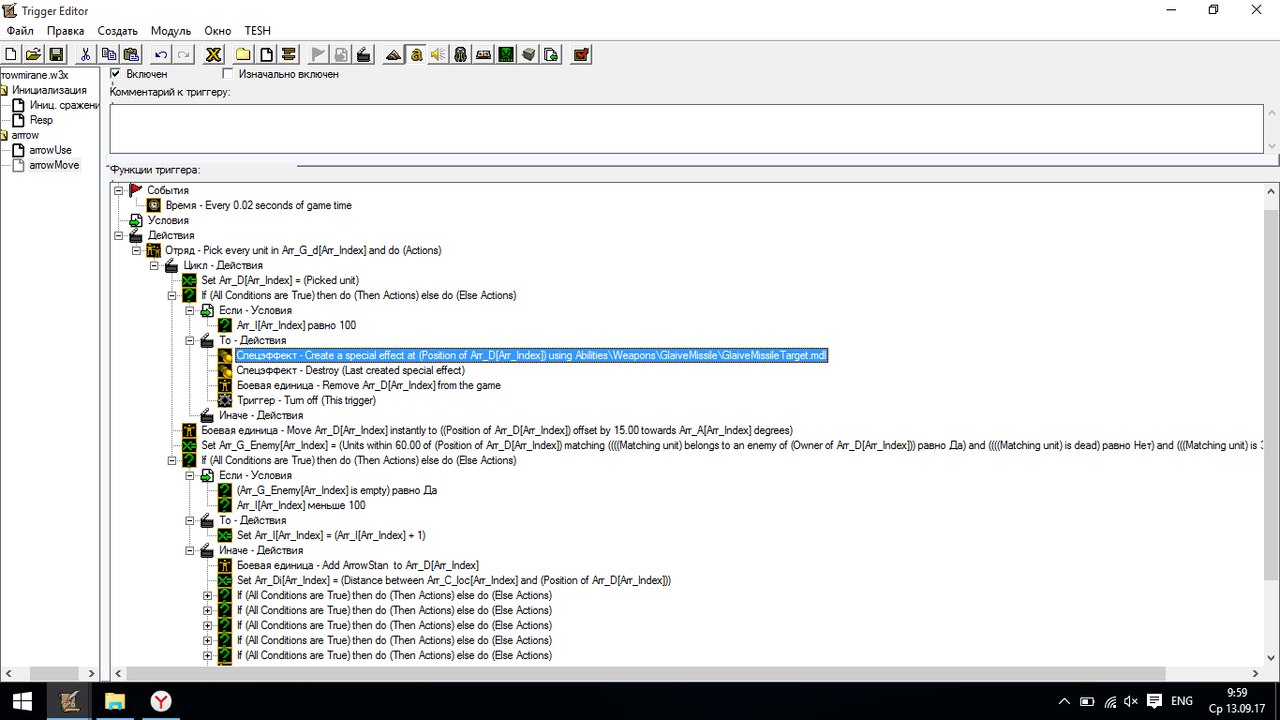Click the Paste clipboard icon
Image resolution: width=1280 pixels, height=720 pixels.
pyautogui.click(x=130, y=54)
